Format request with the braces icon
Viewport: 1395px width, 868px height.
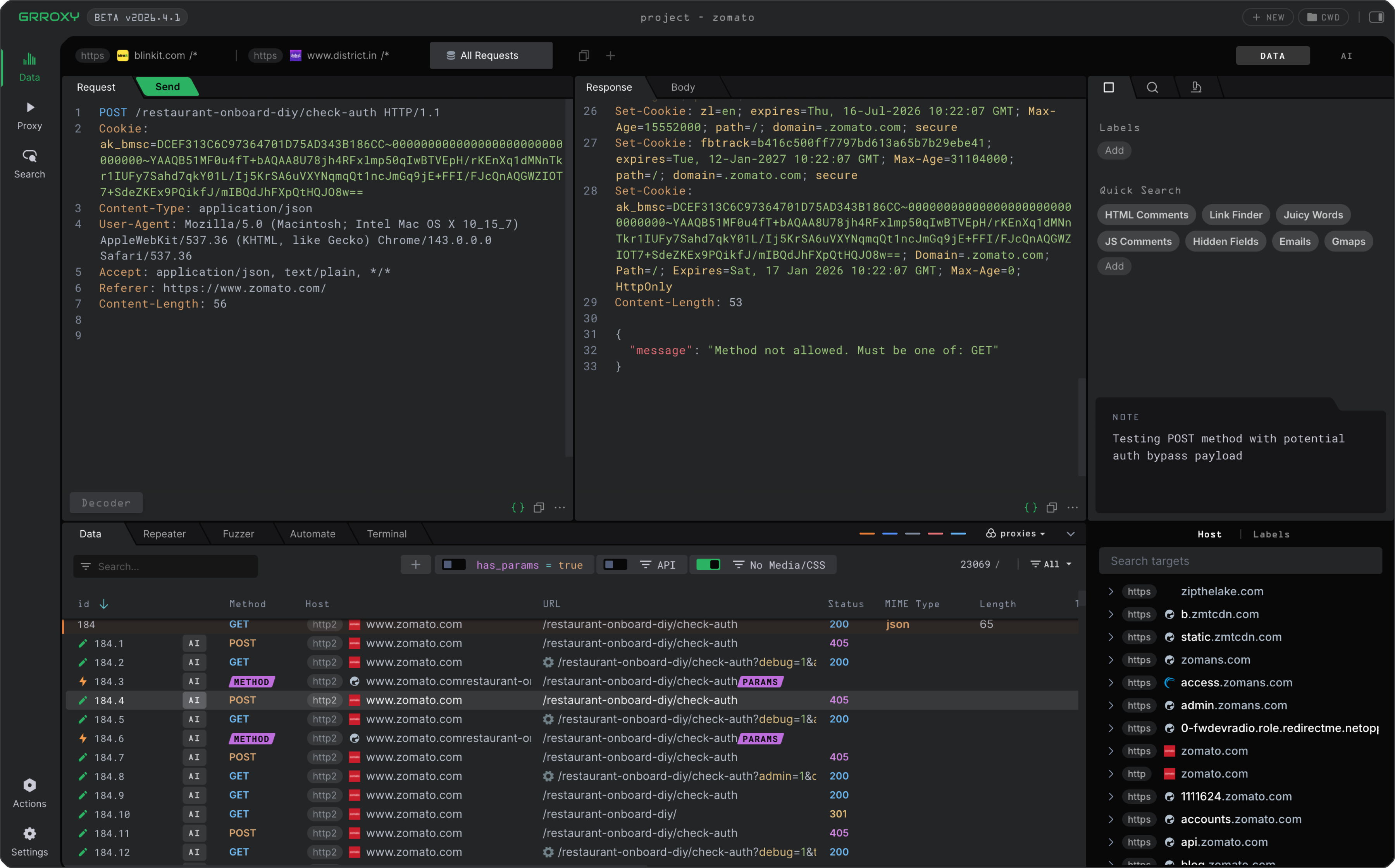(517, 507)
